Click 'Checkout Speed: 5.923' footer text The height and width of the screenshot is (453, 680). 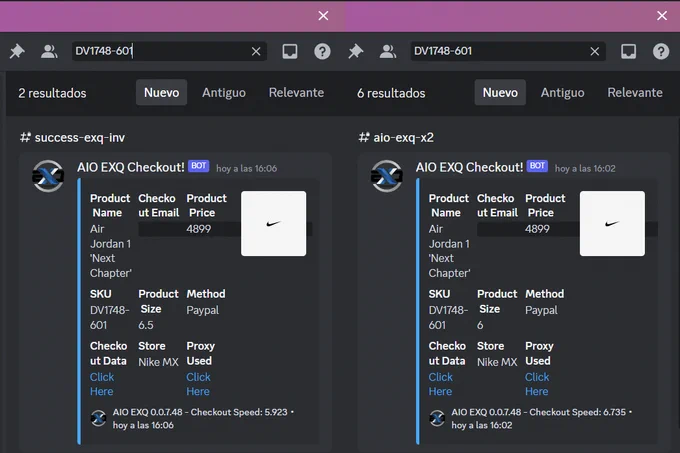239,412
